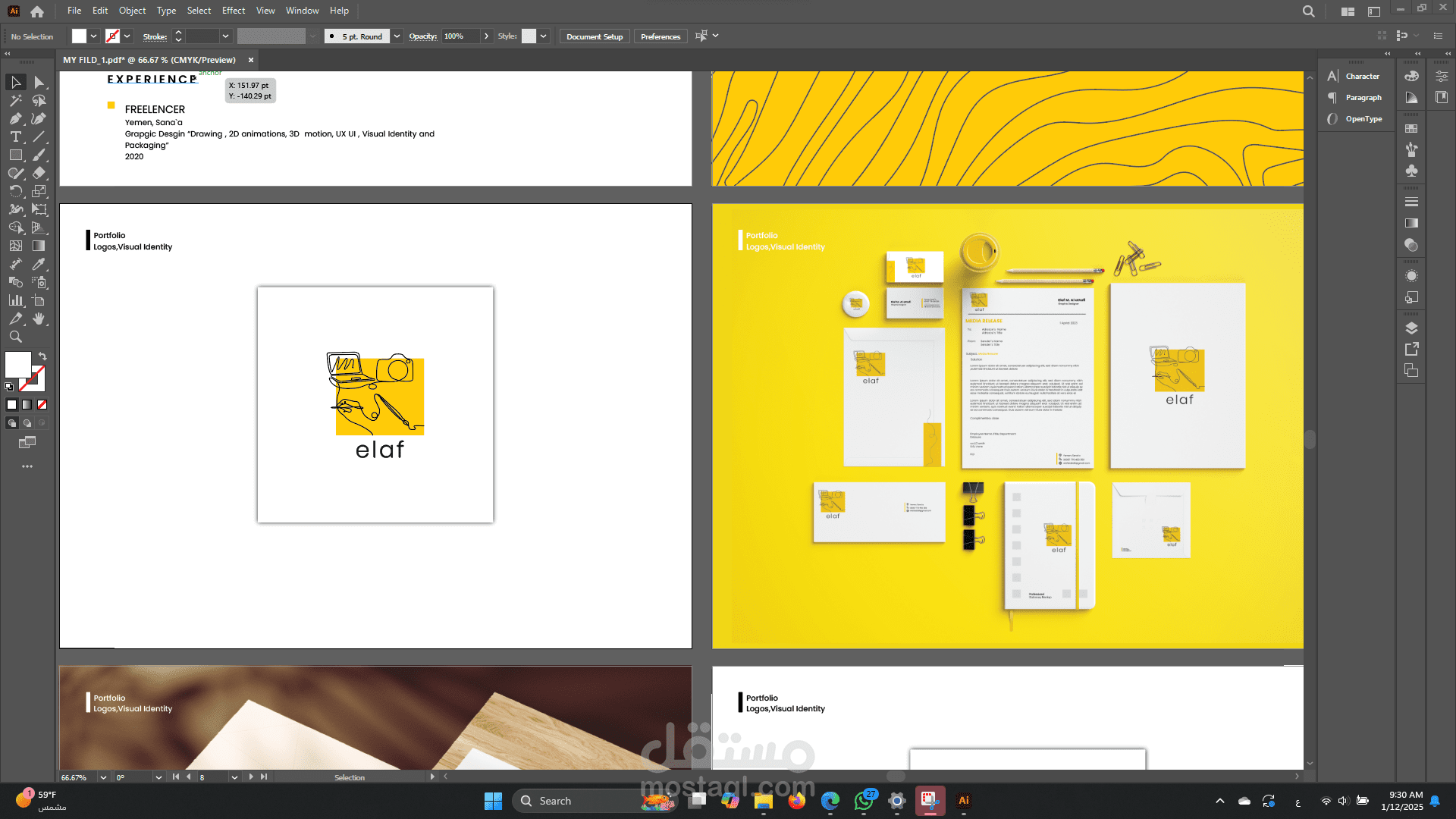The width and height of the screenshot is (1456, 819).
Task: Reset to default fill and stroke
Action: (9, 387)
